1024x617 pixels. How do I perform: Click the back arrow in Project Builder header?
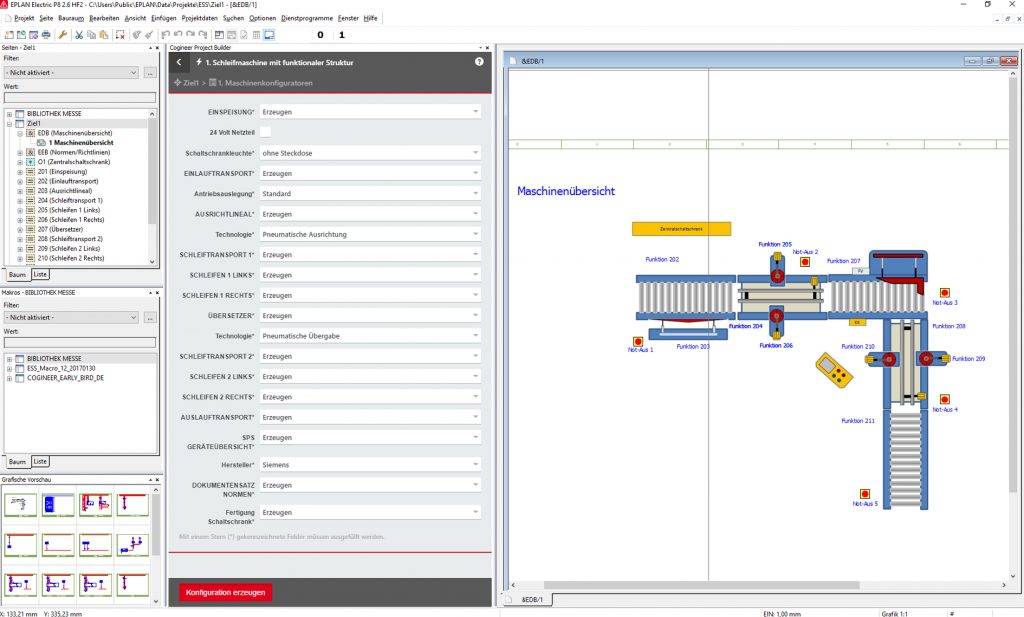(179, 62)
